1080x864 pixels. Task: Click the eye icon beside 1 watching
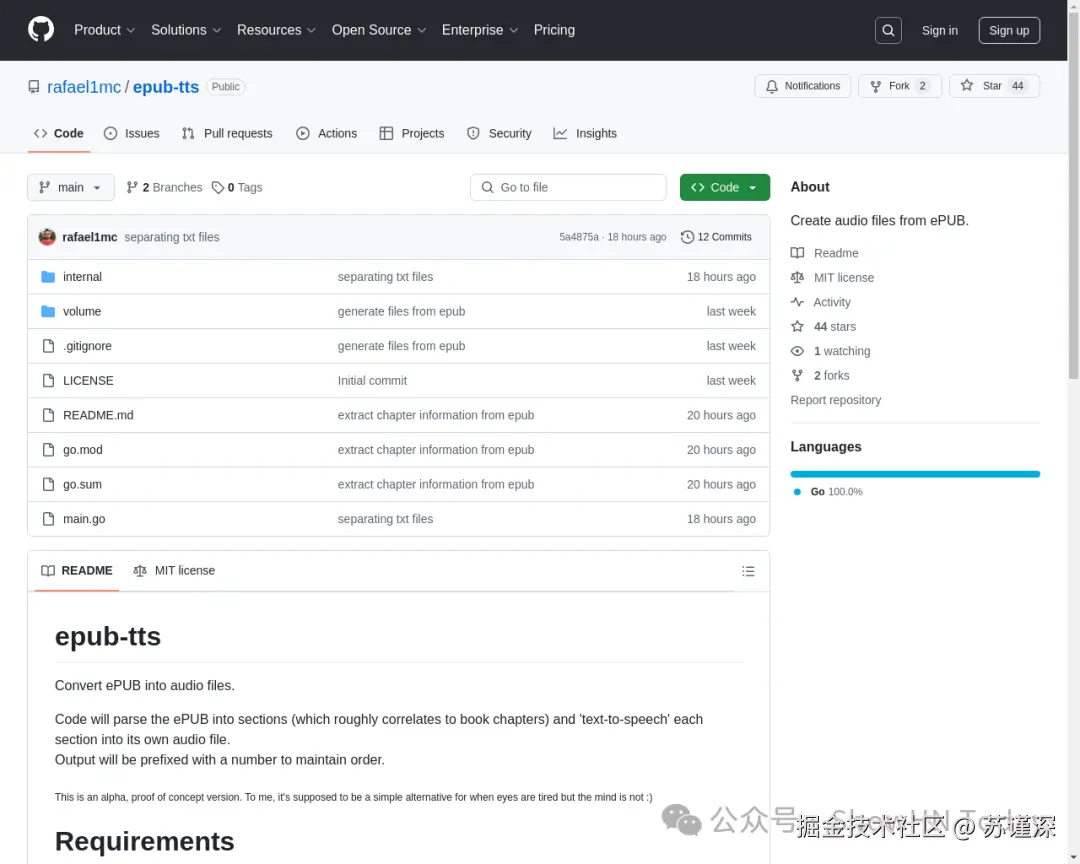pos(797,351)
